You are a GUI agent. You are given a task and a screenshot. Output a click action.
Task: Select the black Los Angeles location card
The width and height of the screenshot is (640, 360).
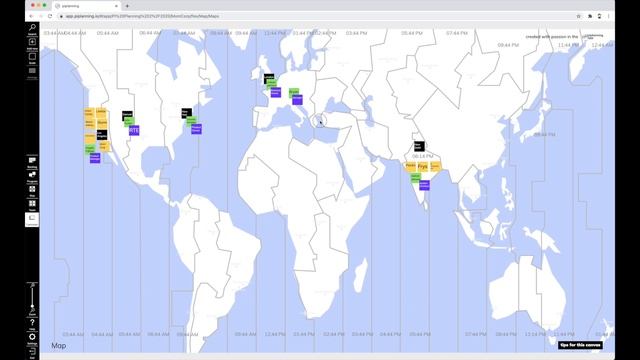[102, 134]
